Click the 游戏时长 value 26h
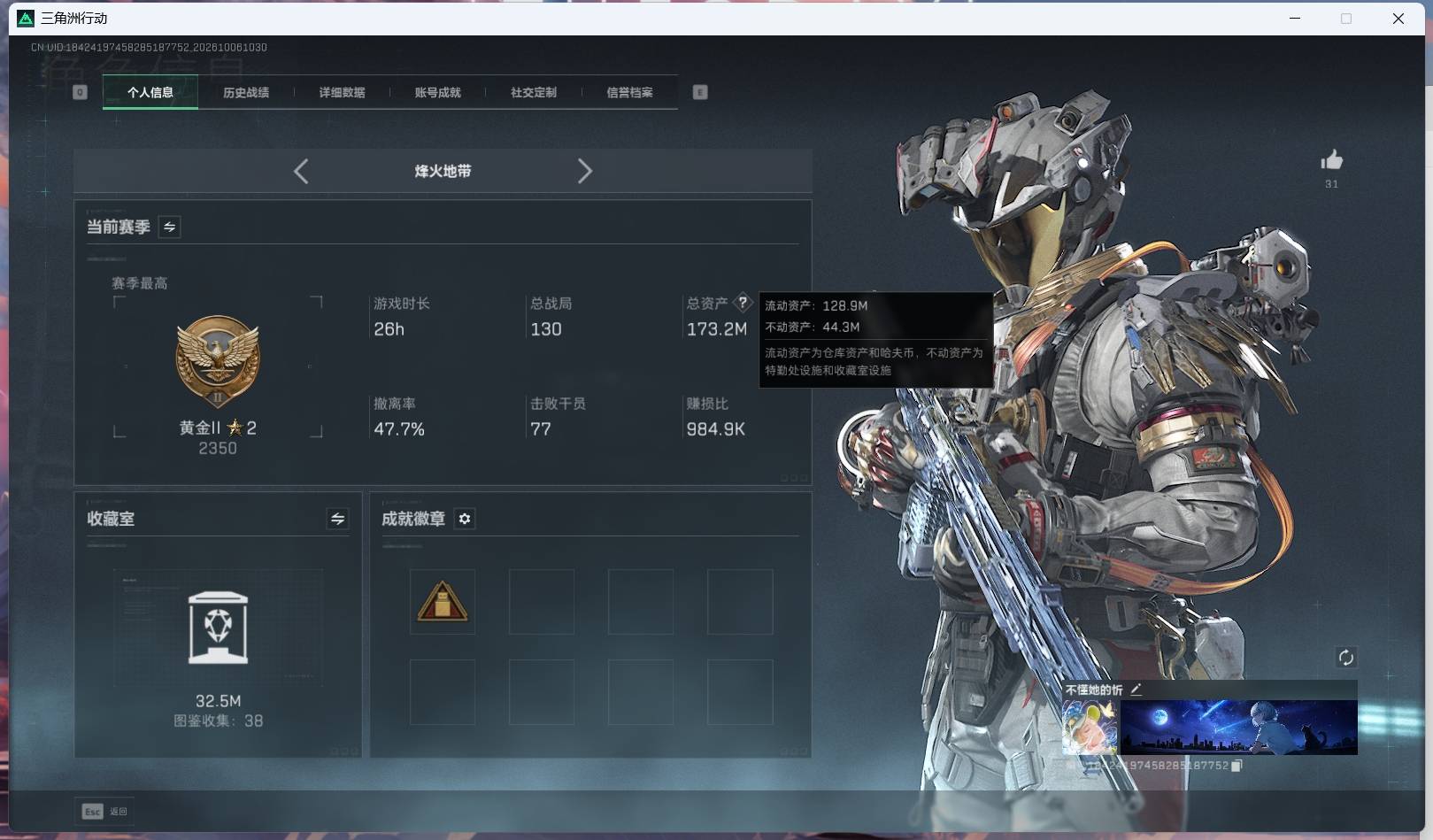The height and width of the screenshot is (840, 1433). [389, 329]
